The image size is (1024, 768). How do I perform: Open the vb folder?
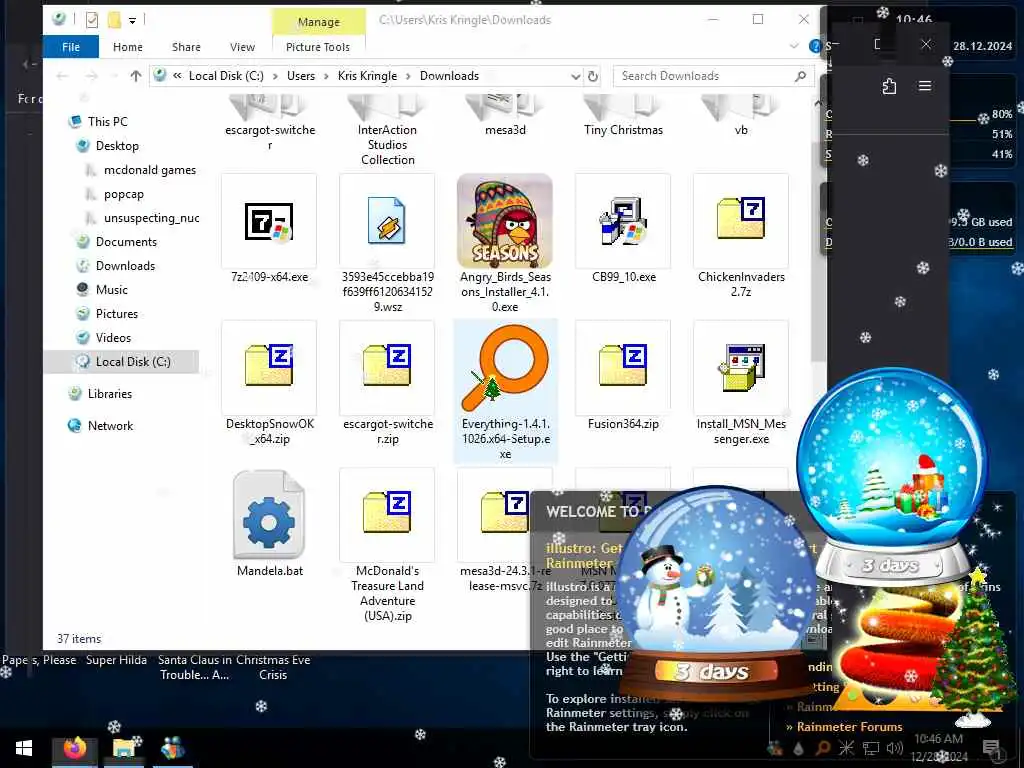point(741,116)
